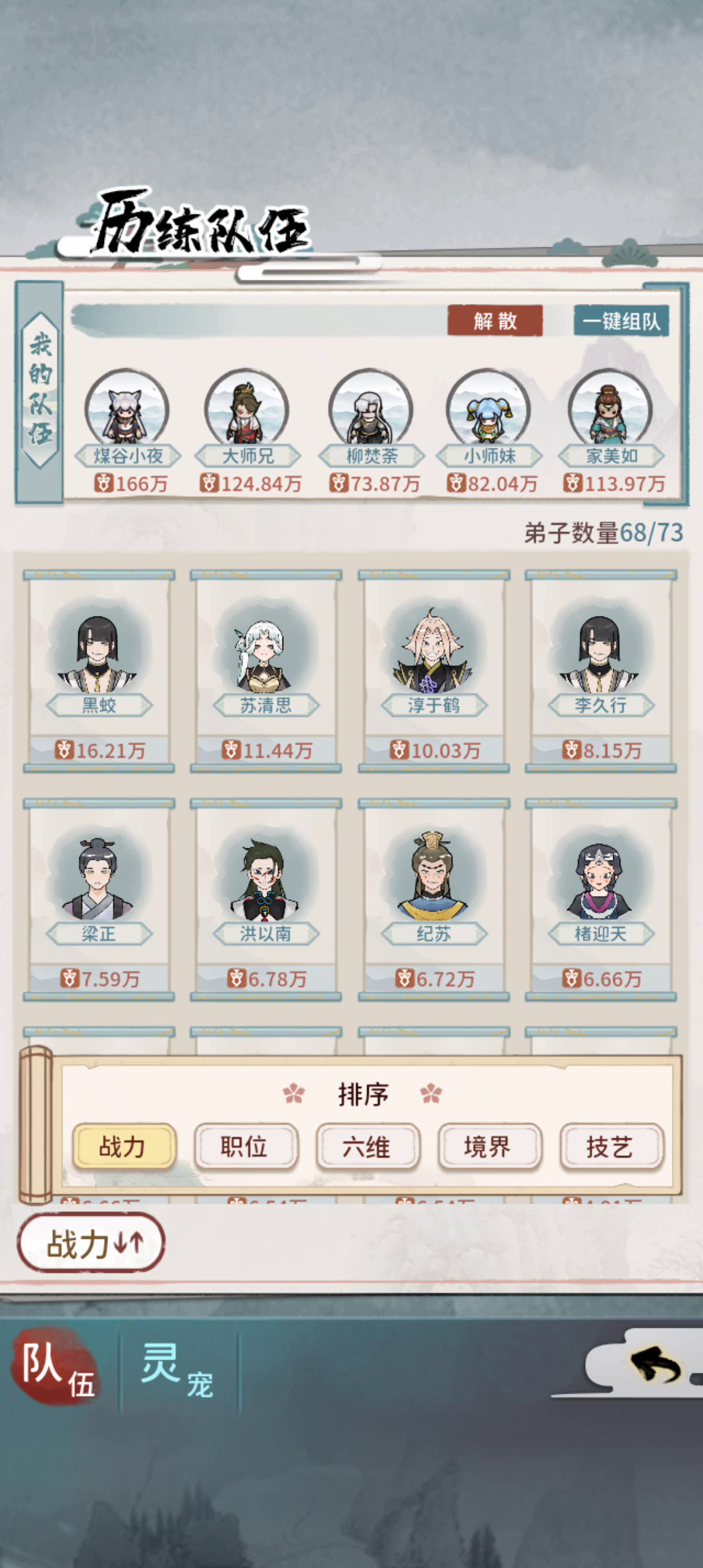Pick disciple 苏清思 card
Screen dimensions: 703x1568
(x=266, y=671)
